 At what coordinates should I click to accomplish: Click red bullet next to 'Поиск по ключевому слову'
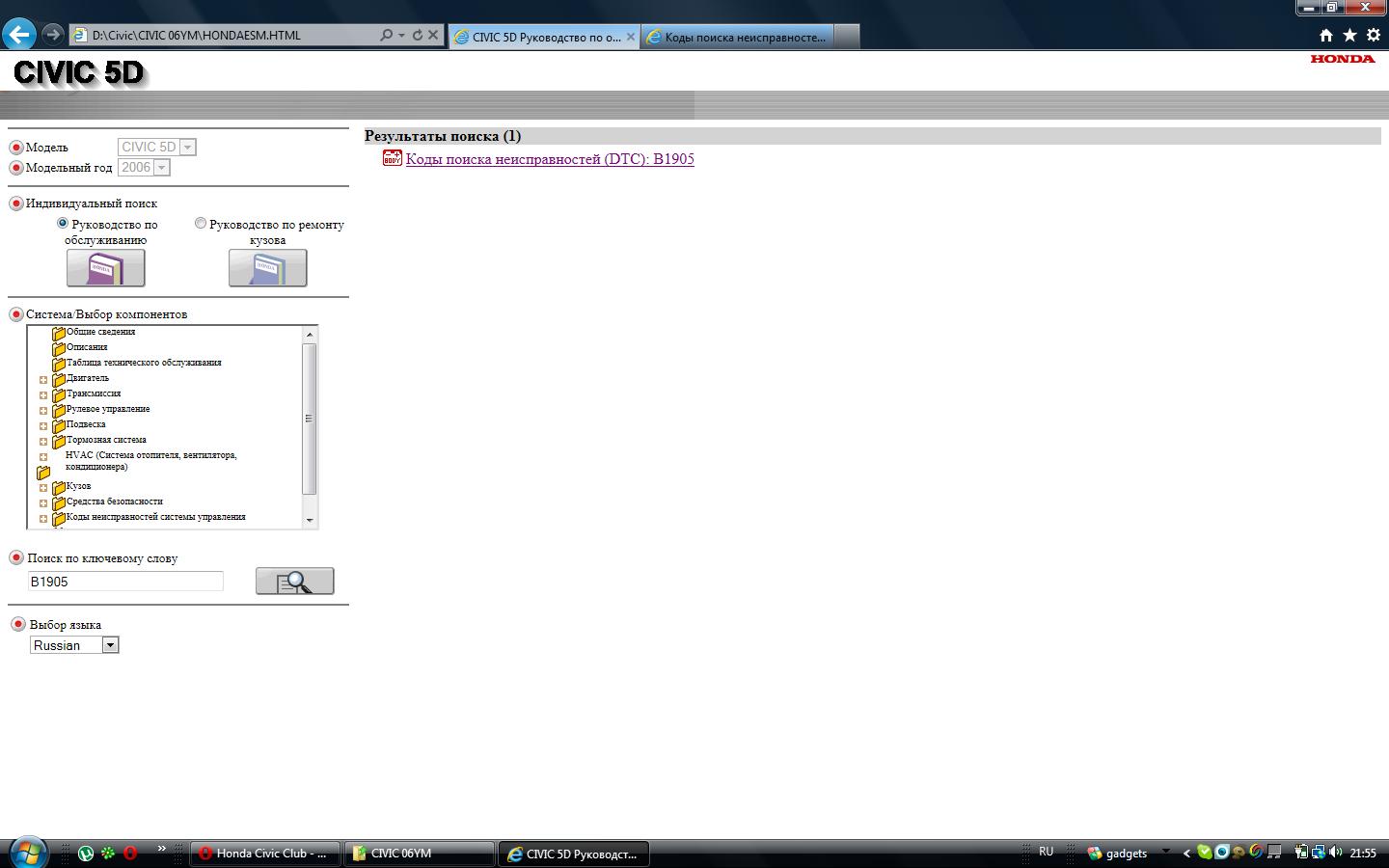(x=16, y=557)
